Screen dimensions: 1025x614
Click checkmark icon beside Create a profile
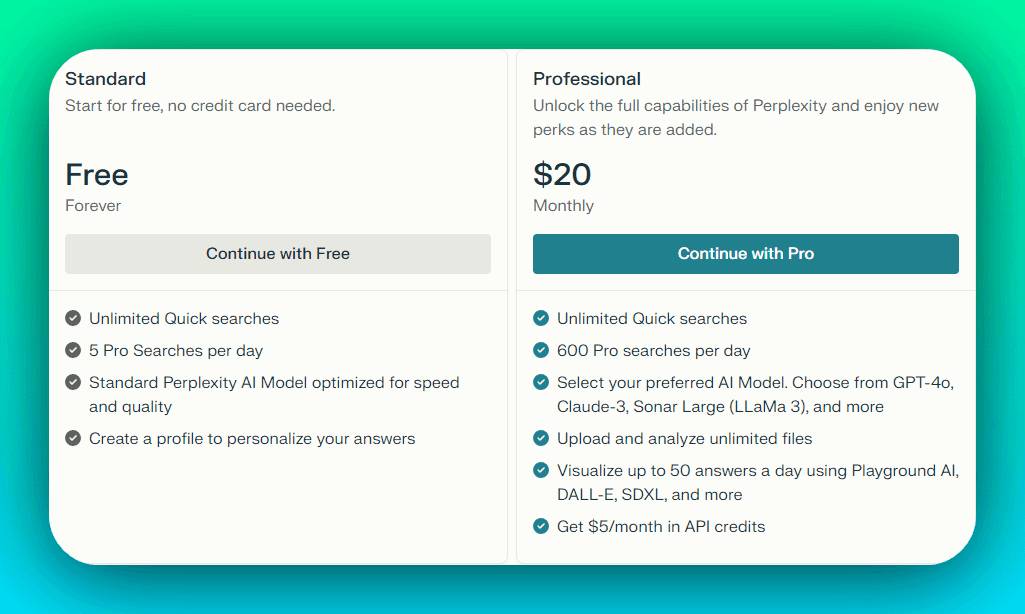click(73, 439)
